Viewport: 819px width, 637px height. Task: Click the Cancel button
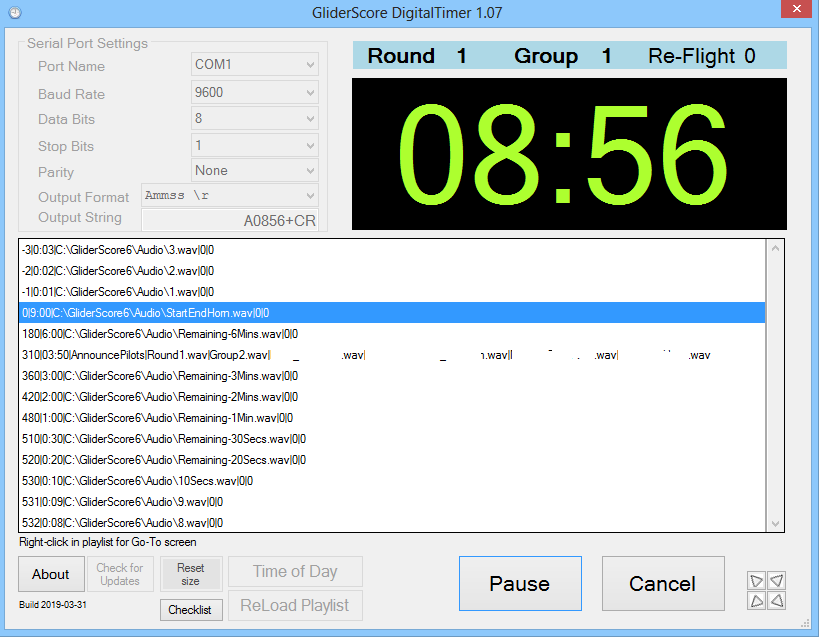click(x=663, y=583)
